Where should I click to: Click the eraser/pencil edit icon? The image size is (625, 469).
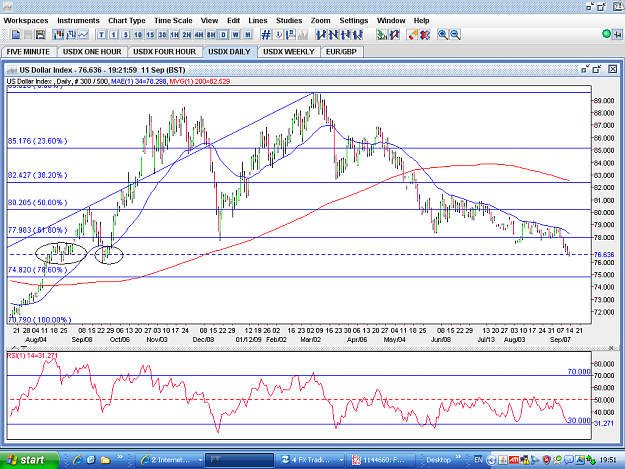[x=413, y=35]
